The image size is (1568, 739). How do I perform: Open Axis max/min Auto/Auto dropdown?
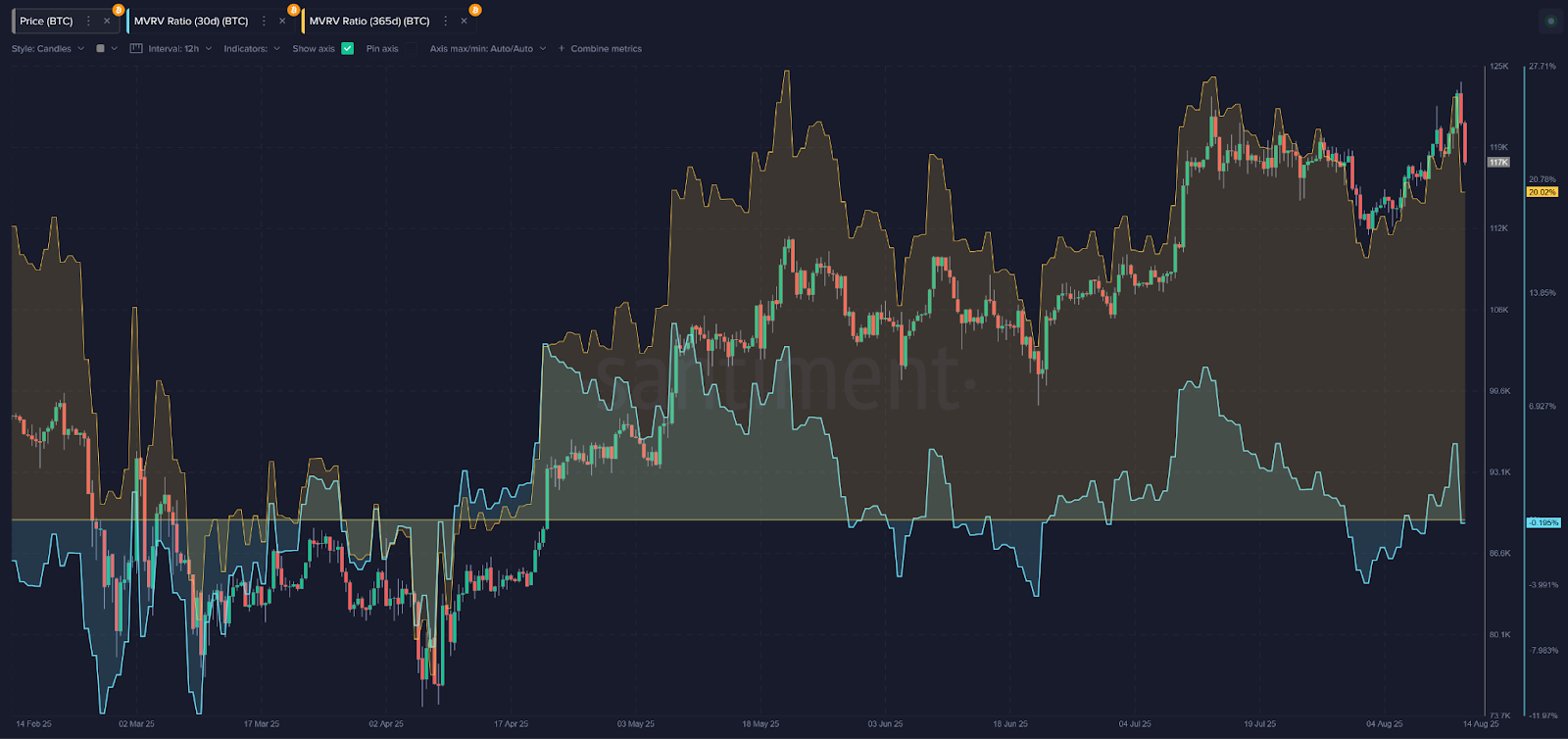pyautogui.click(x=488, y=48)
